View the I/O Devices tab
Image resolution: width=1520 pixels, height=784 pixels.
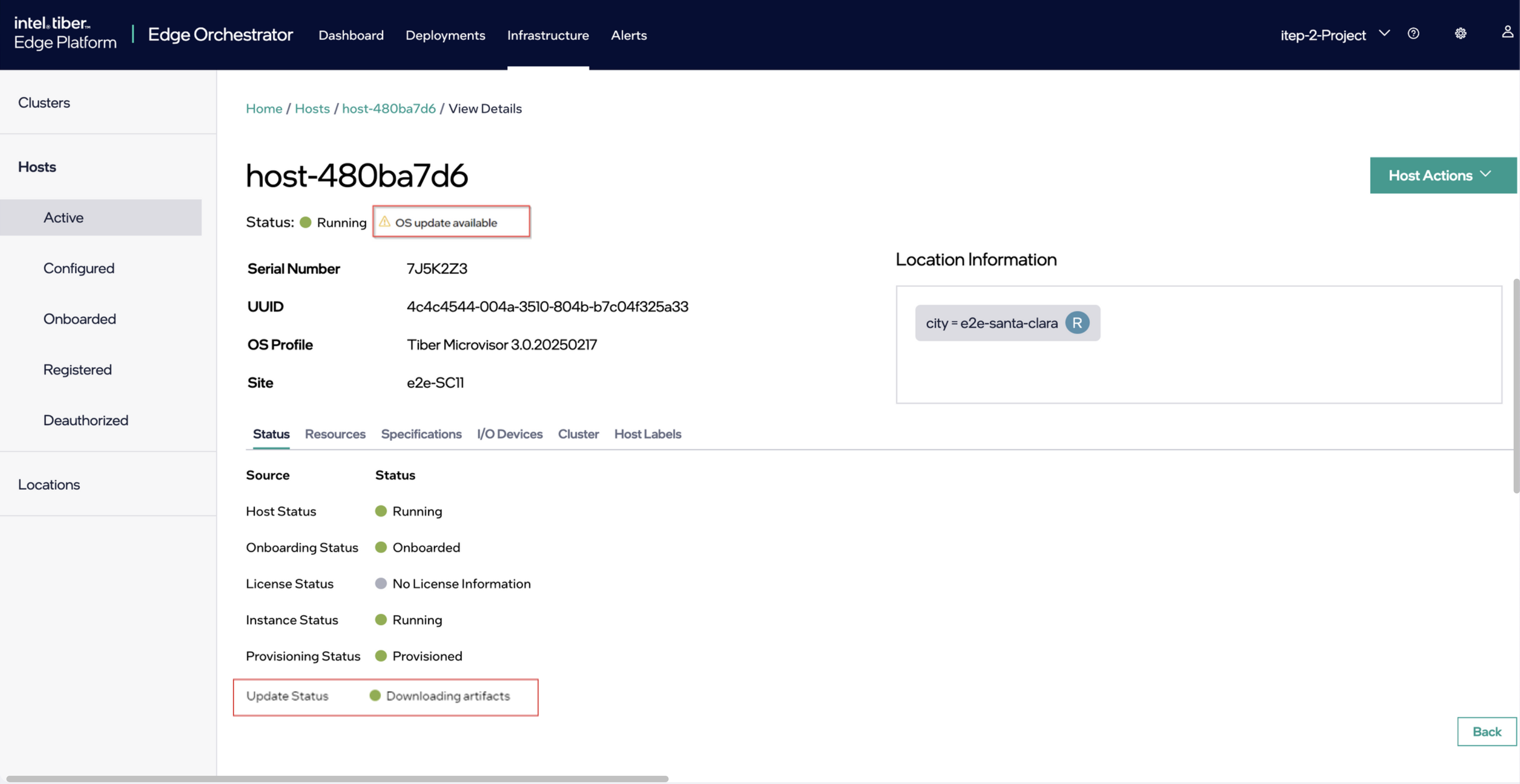510,434
